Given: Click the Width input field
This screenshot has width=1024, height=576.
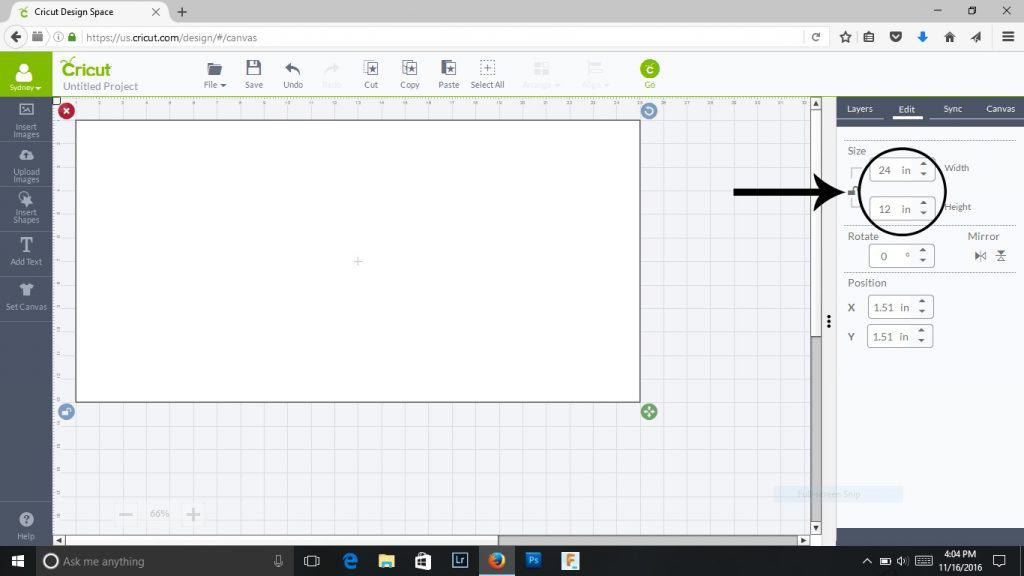Looking at the screenshot, I should (892, 171).
